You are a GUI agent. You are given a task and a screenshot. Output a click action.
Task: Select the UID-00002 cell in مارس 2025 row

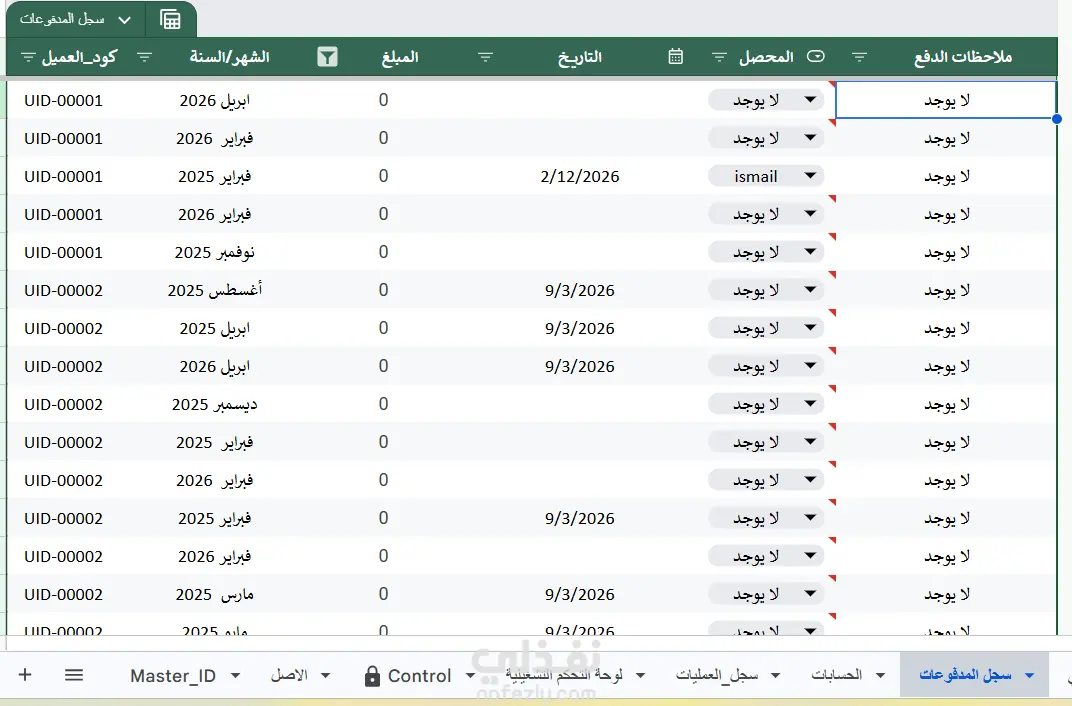(x=64, y=595)
